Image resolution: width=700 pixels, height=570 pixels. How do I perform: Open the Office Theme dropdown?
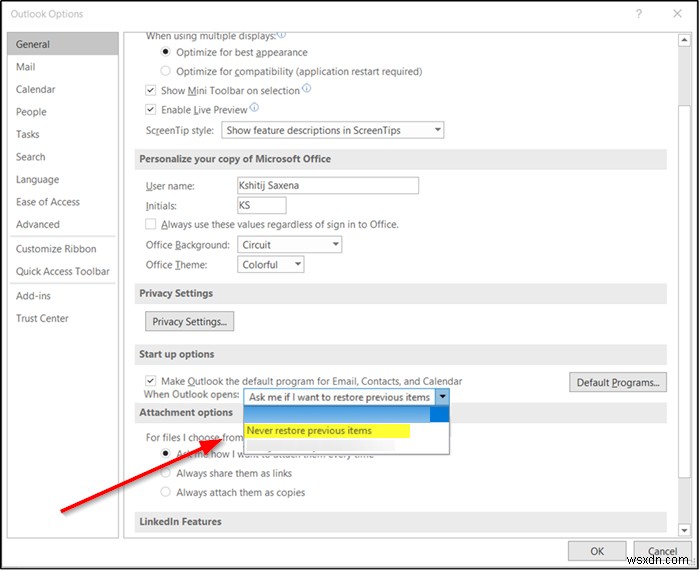(x=271, y=265)
